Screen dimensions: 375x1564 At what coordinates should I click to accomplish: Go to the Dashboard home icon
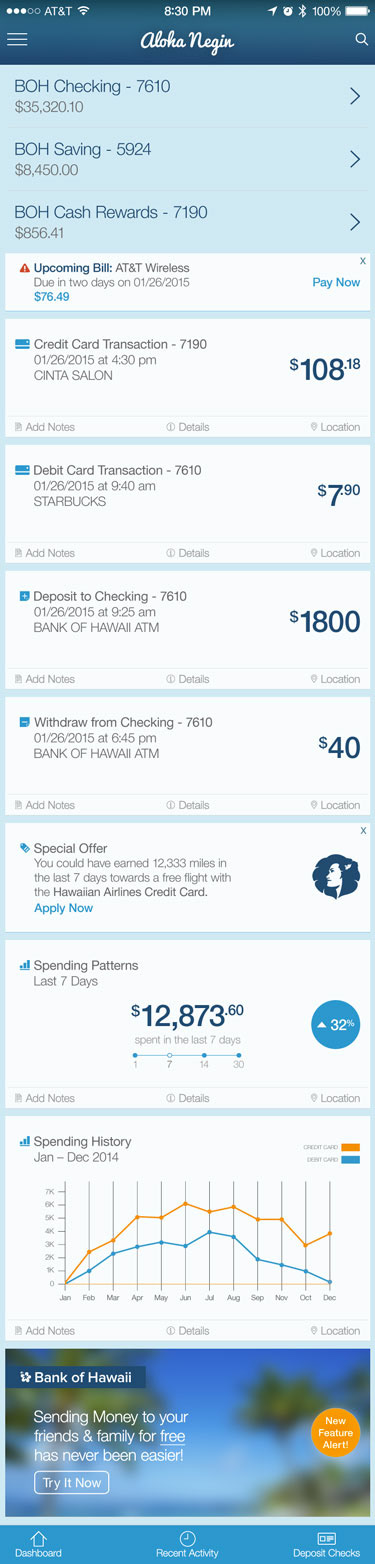point(38,1544)
